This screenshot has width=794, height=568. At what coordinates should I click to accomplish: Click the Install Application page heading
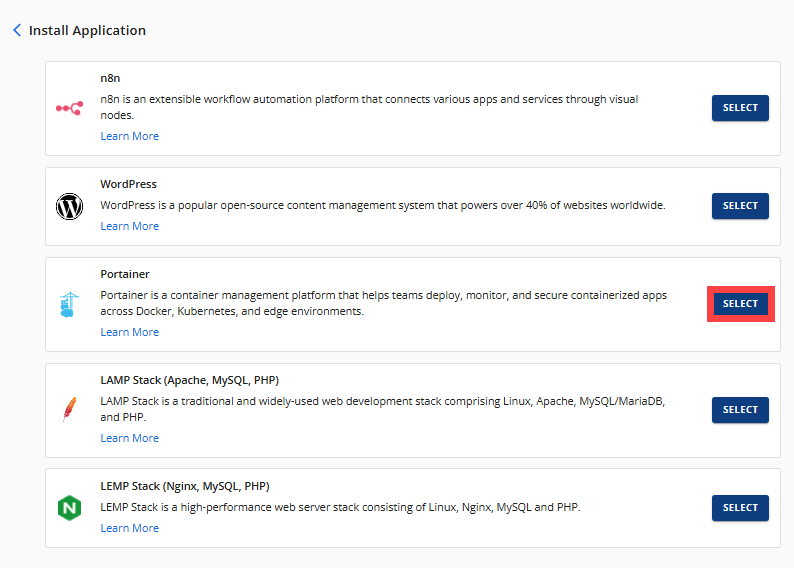pyautogui.click(x=87, y=31)
